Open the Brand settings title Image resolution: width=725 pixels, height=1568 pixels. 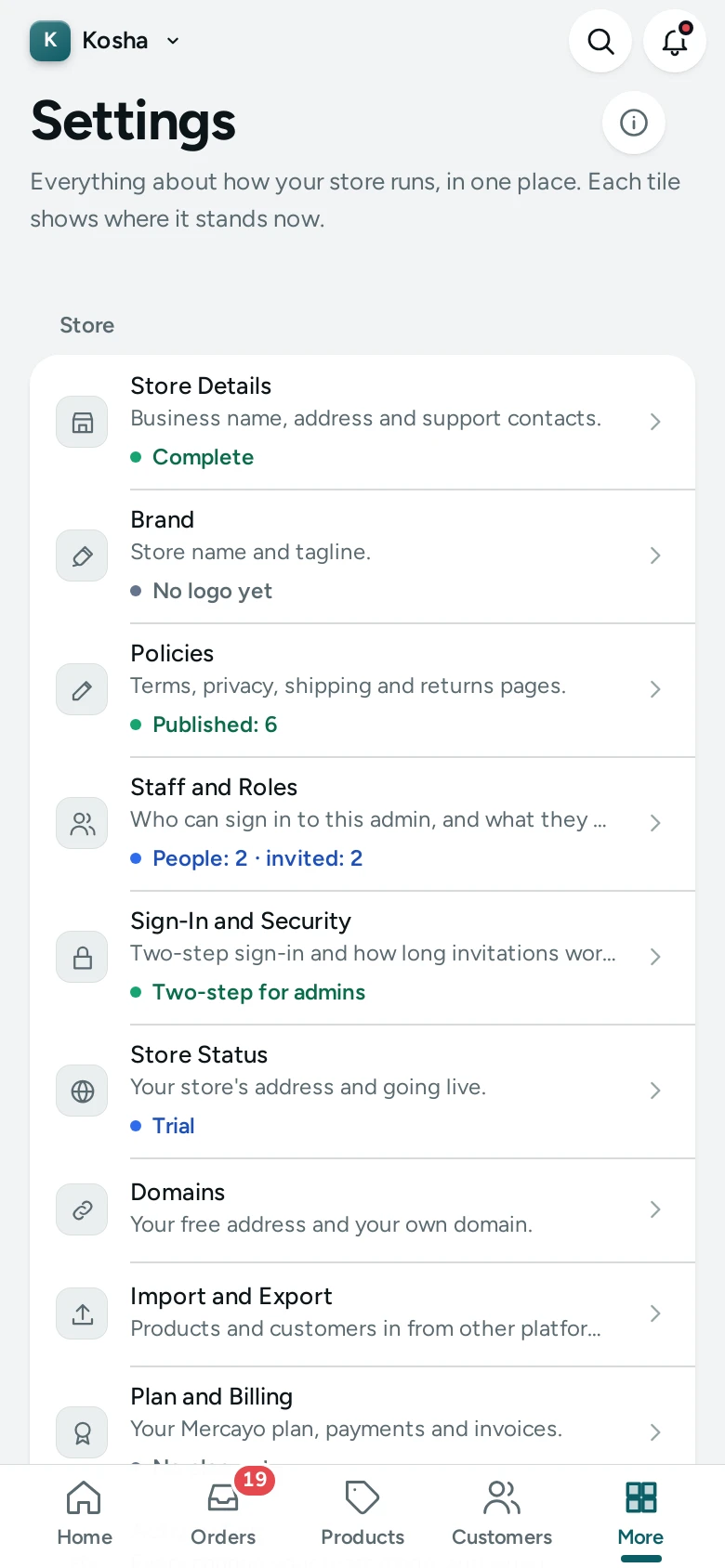(163, 519)
